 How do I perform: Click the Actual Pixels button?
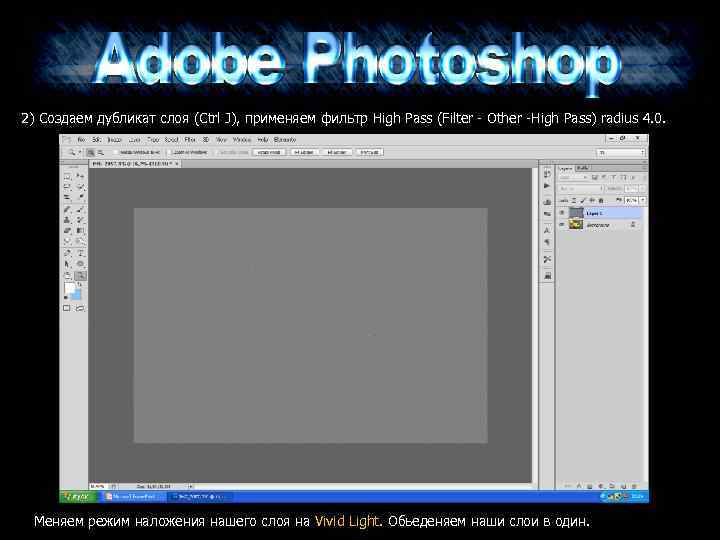tap(269, 152)
